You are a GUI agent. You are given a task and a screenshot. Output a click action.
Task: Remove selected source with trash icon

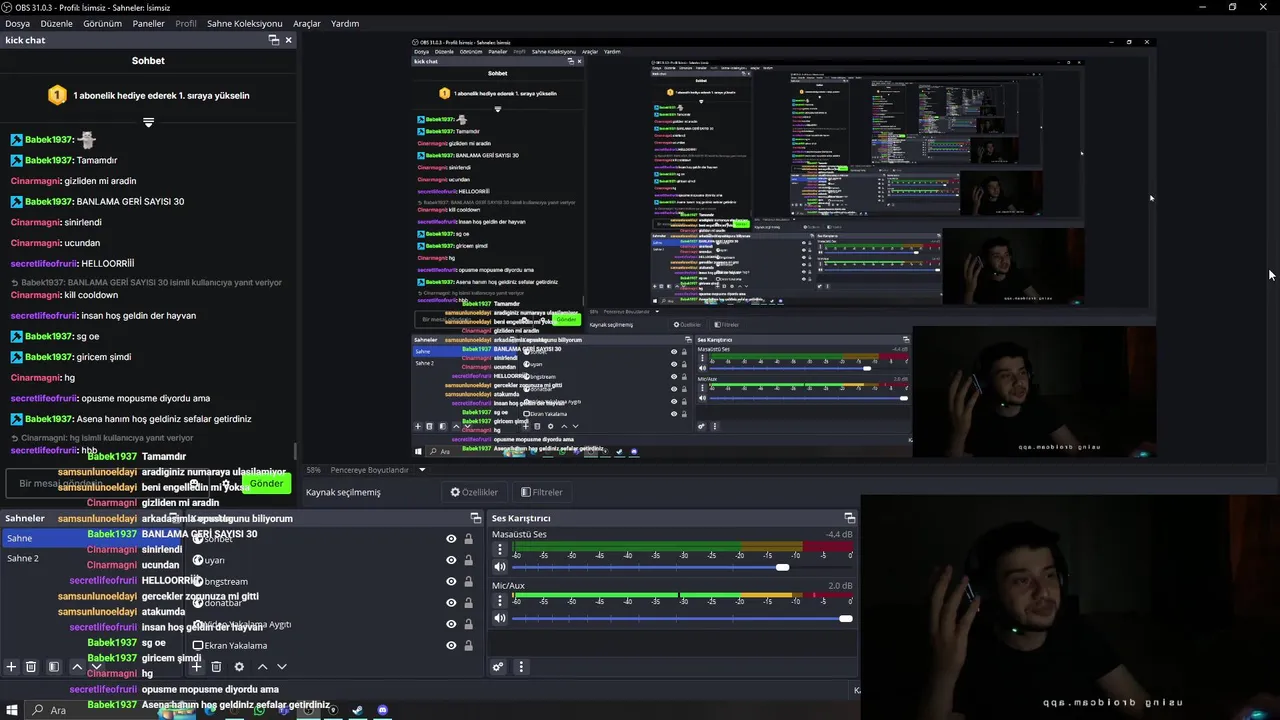[216, 667]
